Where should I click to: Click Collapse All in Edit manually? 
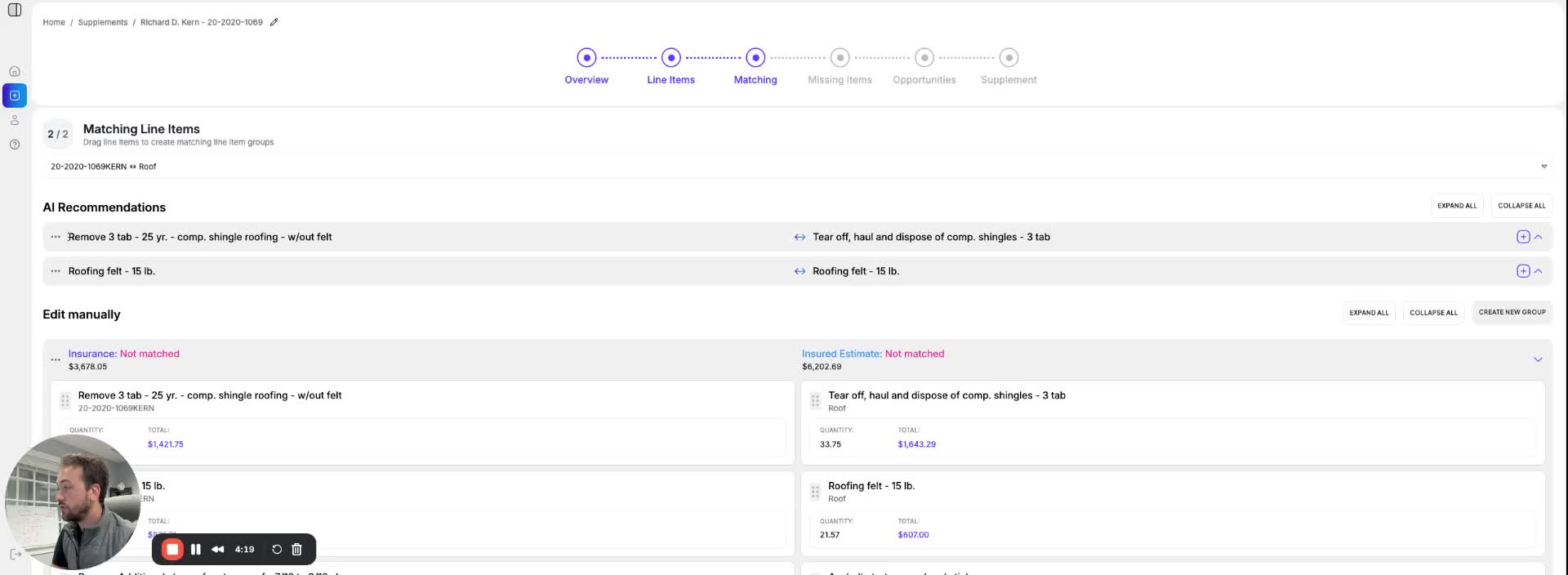pos(1433,313)
